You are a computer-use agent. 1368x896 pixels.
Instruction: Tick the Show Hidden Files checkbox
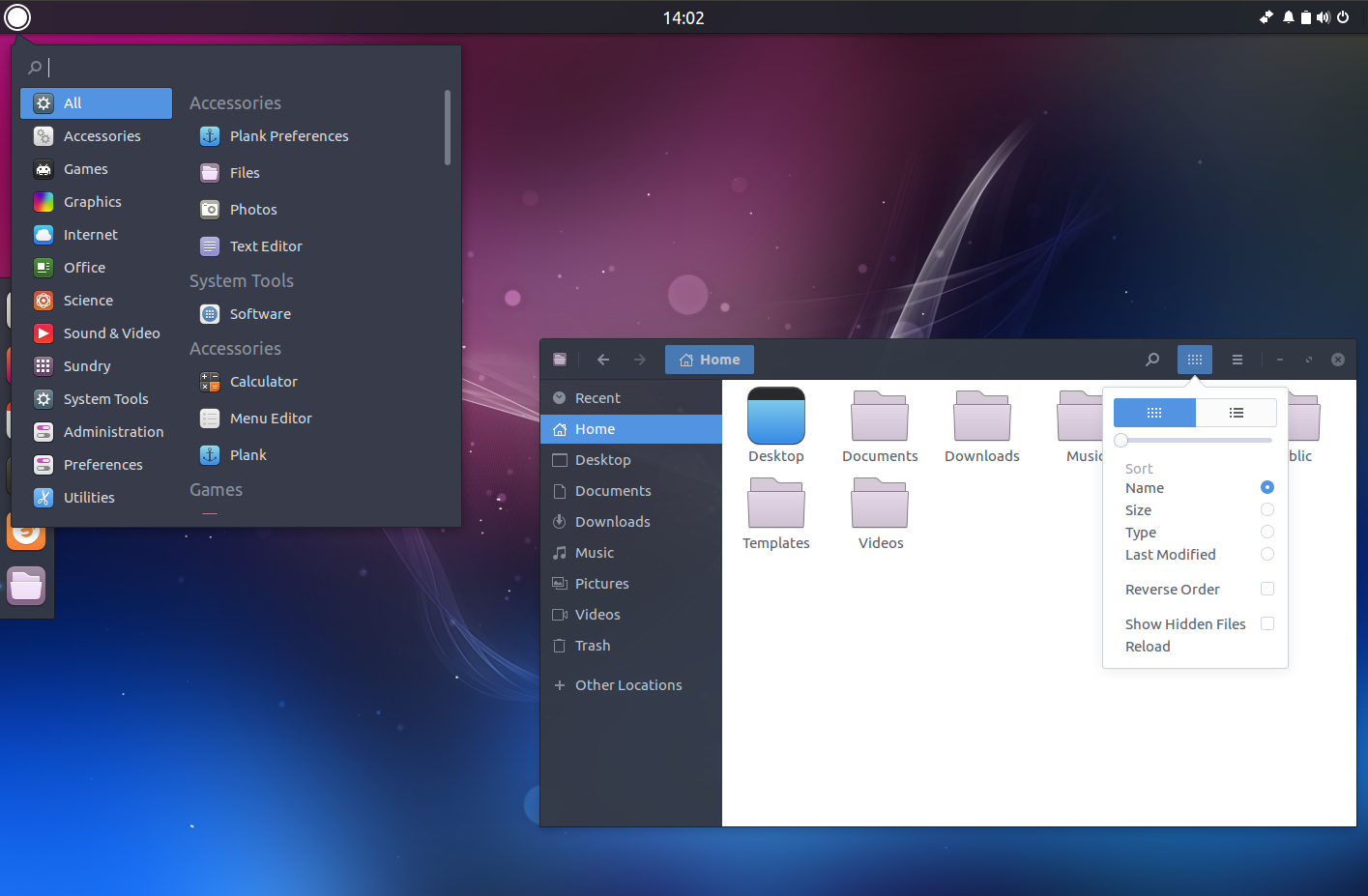point(1267,623)
